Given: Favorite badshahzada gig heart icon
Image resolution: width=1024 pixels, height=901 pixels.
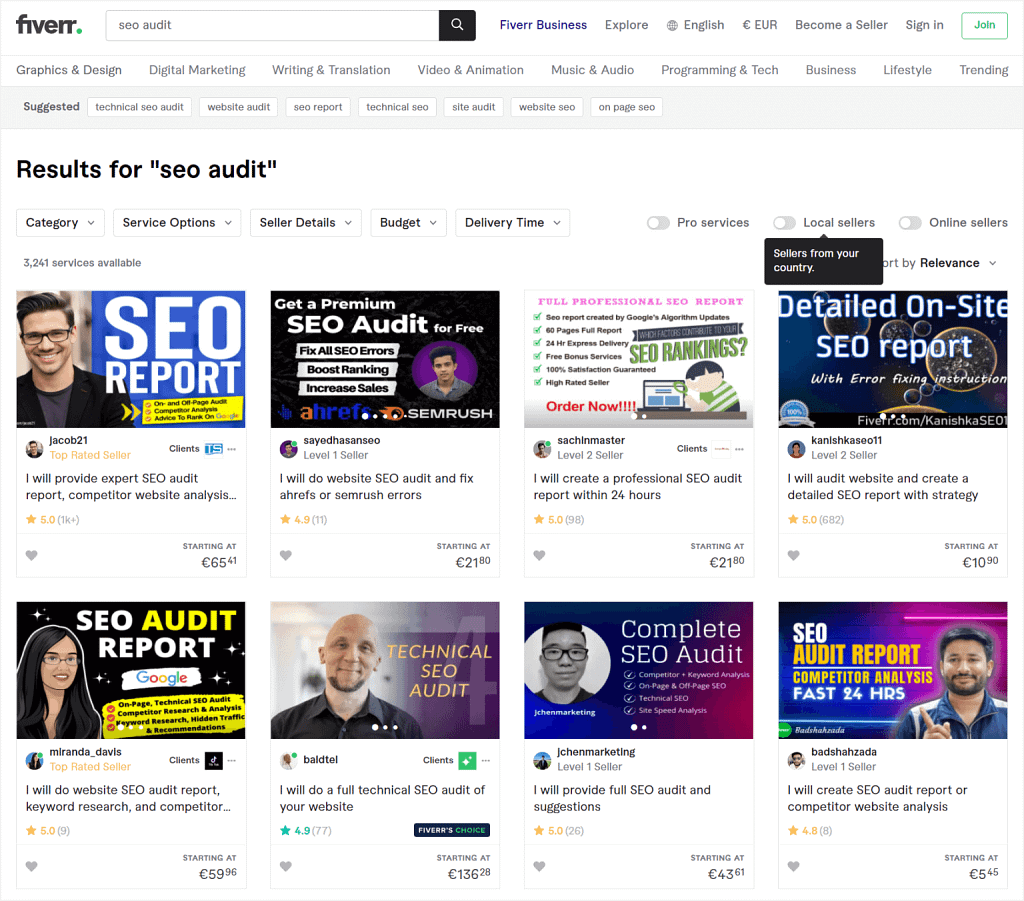Looking at the screenshot, I should tap(793, 866).
